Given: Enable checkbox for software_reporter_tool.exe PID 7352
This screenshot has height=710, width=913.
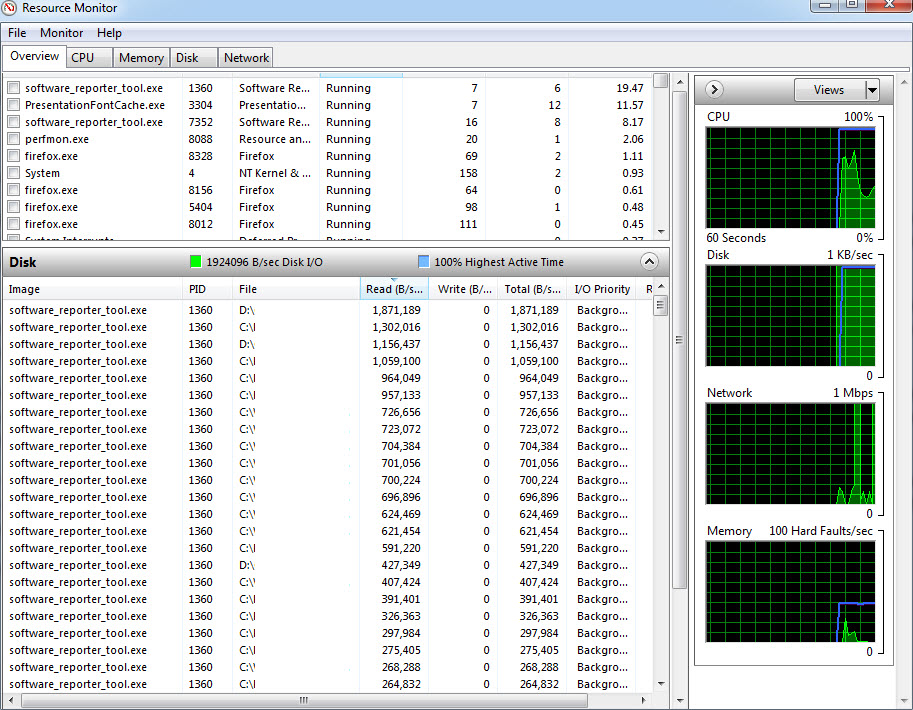Looking at the screenshot, I should pos(13,122).
